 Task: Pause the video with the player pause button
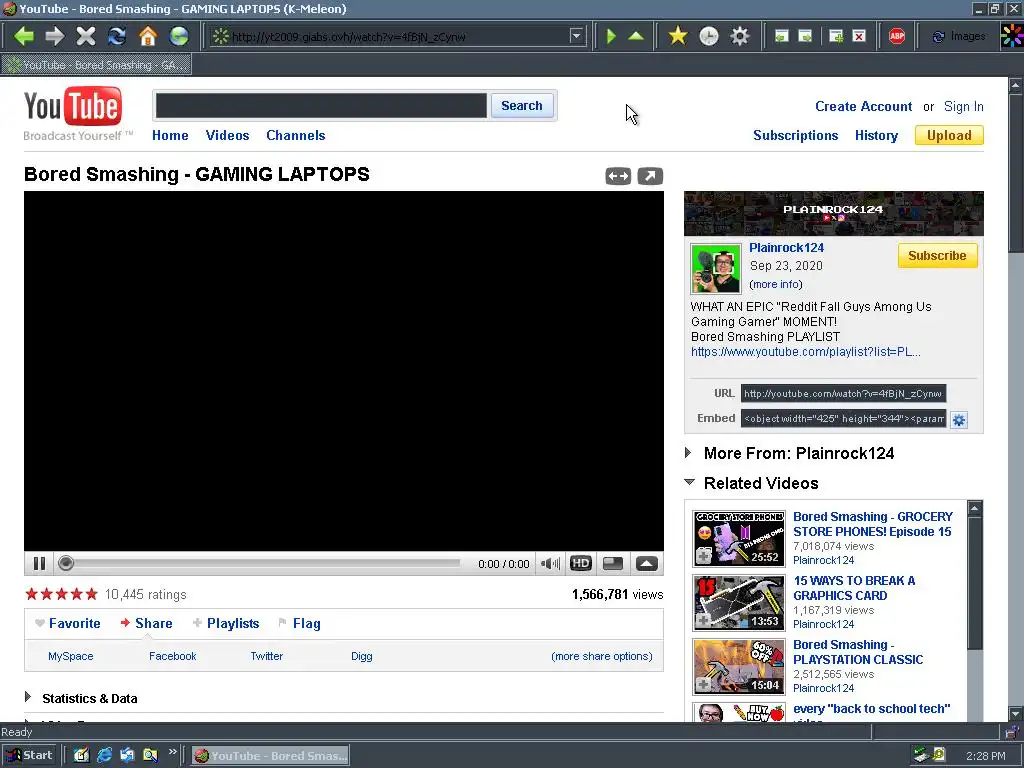(x=39, y=563)
